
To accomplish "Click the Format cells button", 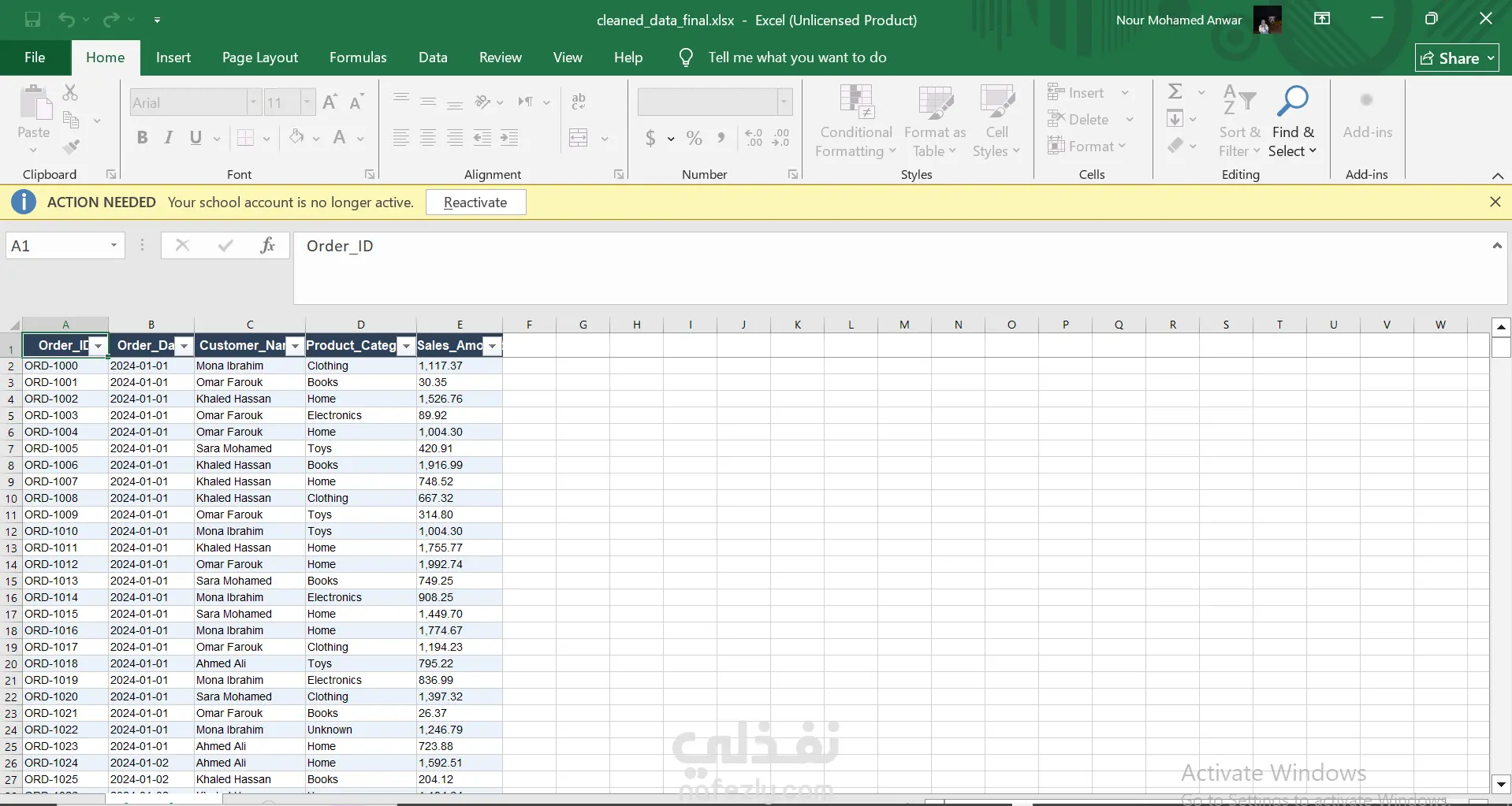I will click(1086, 147).
